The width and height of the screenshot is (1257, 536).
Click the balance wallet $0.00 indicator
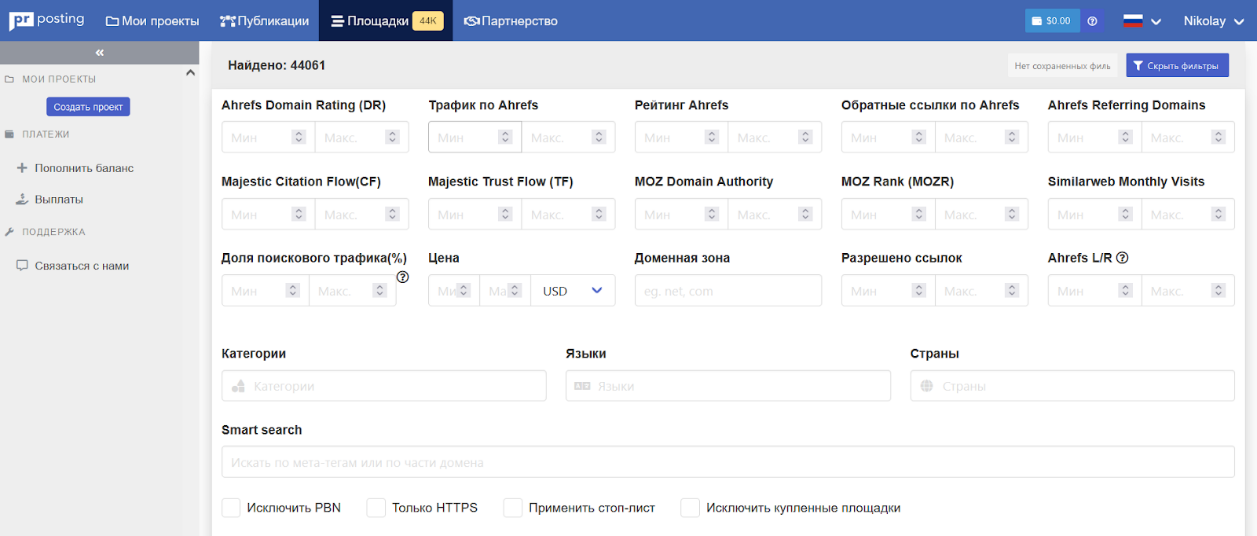click(x=1052, y=21)
